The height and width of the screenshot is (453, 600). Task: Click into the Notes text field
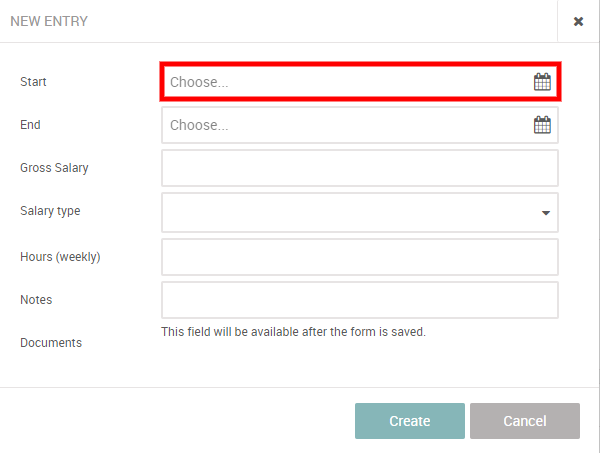[x=359, y=299]
